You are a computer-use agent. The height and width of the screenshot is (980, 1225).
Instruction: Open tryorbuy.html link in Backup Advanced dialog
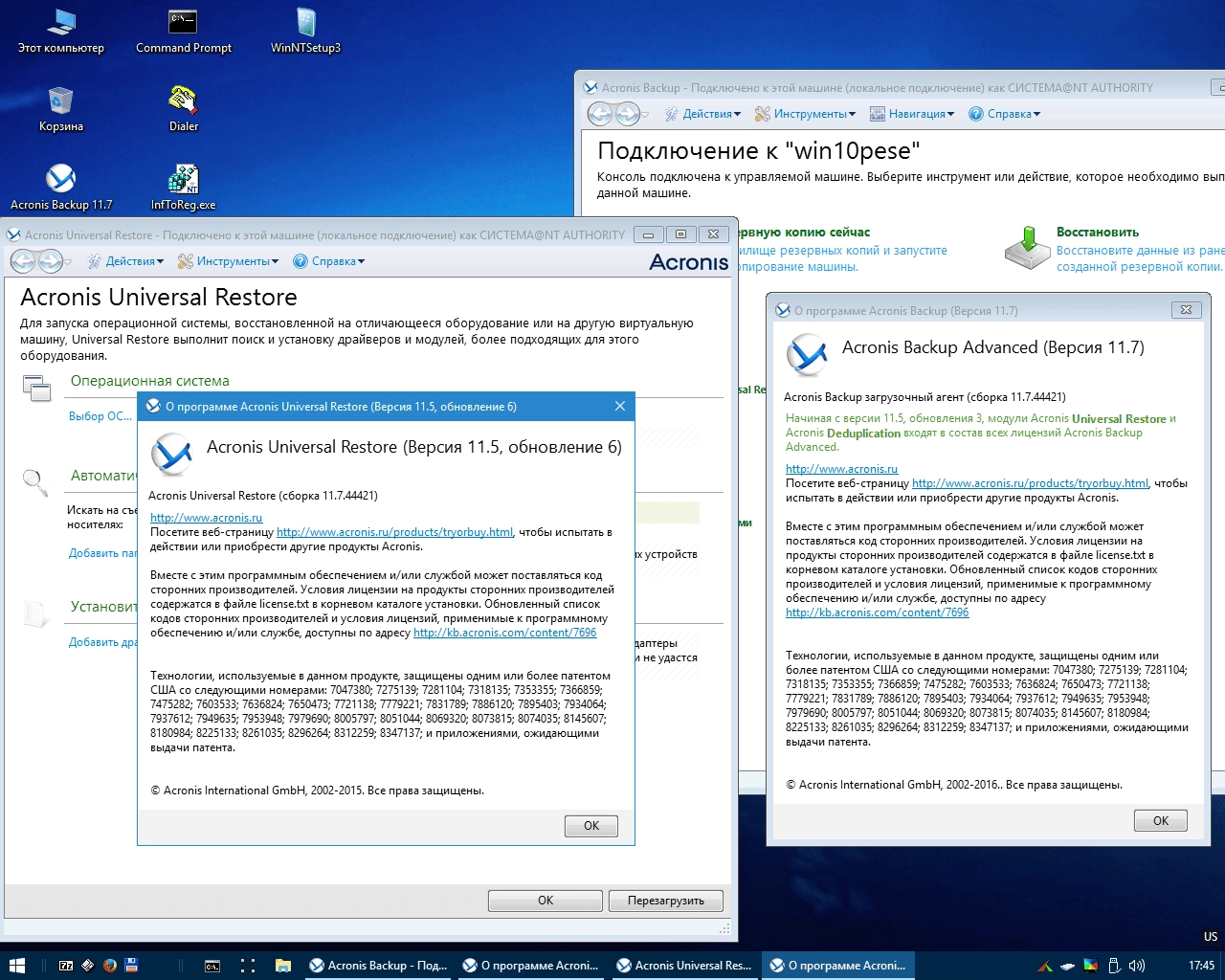click(1030, 483)
